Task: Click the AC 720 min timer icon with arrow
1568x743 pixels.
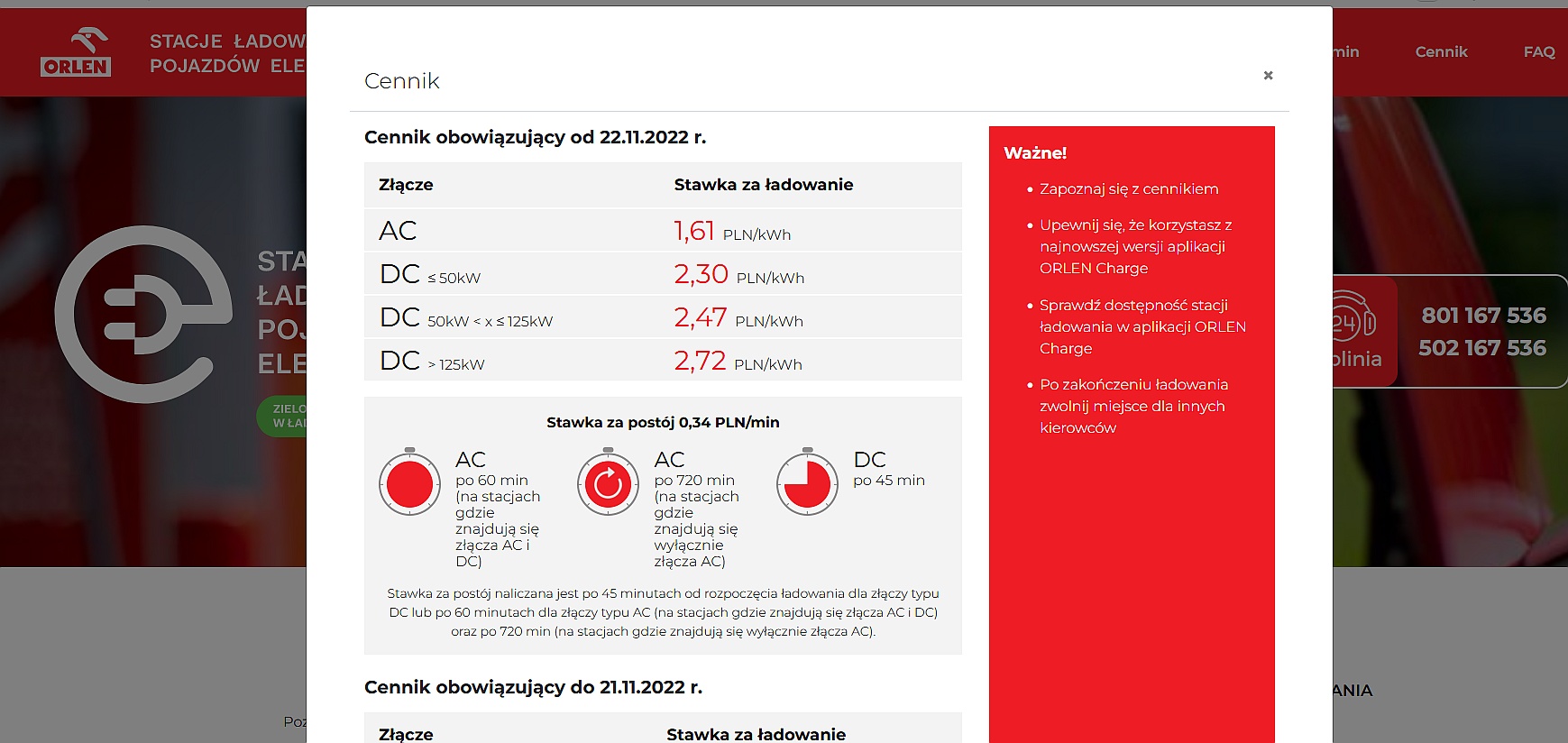Action: coord(609,482)
